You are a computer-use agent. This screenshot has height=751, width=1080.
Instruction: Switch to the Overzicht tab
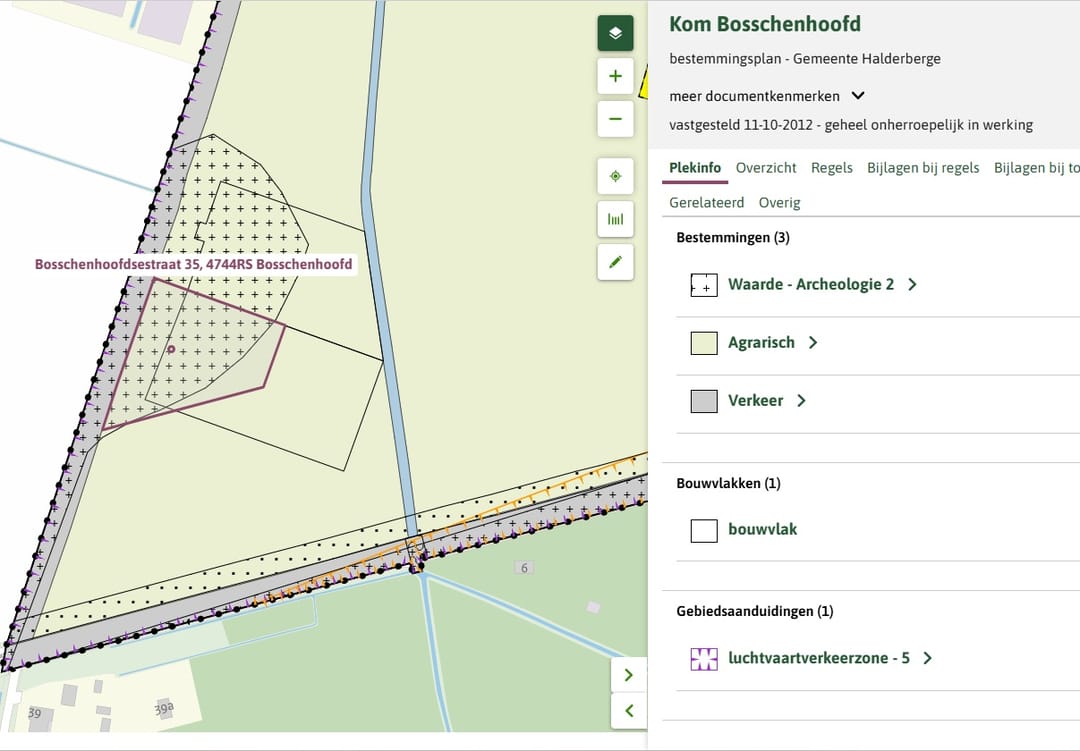[766, 168]
